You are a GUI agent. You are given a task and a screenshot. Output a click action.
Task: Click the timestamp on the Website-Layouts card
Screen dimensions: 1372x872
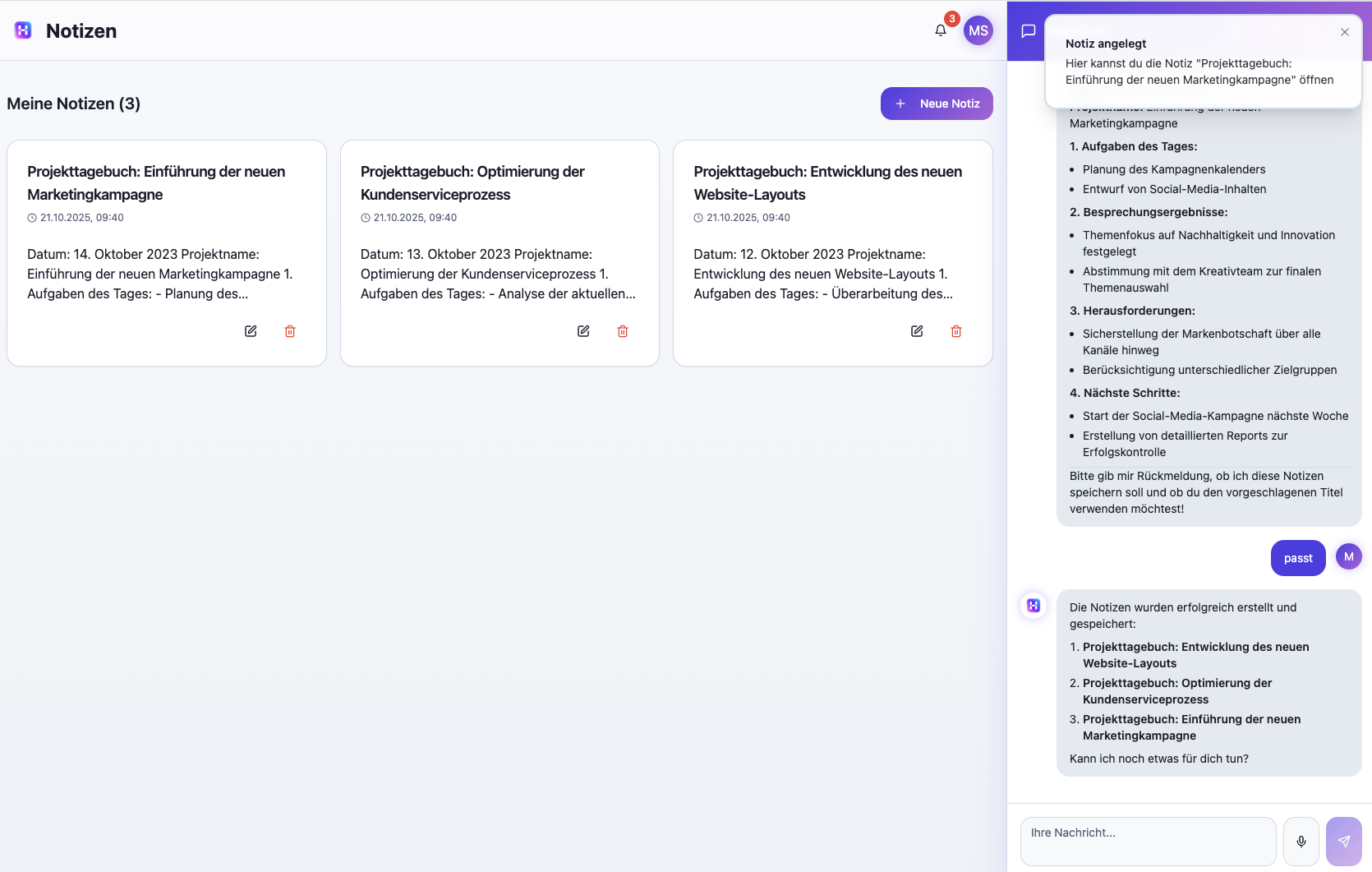(743, 218)
